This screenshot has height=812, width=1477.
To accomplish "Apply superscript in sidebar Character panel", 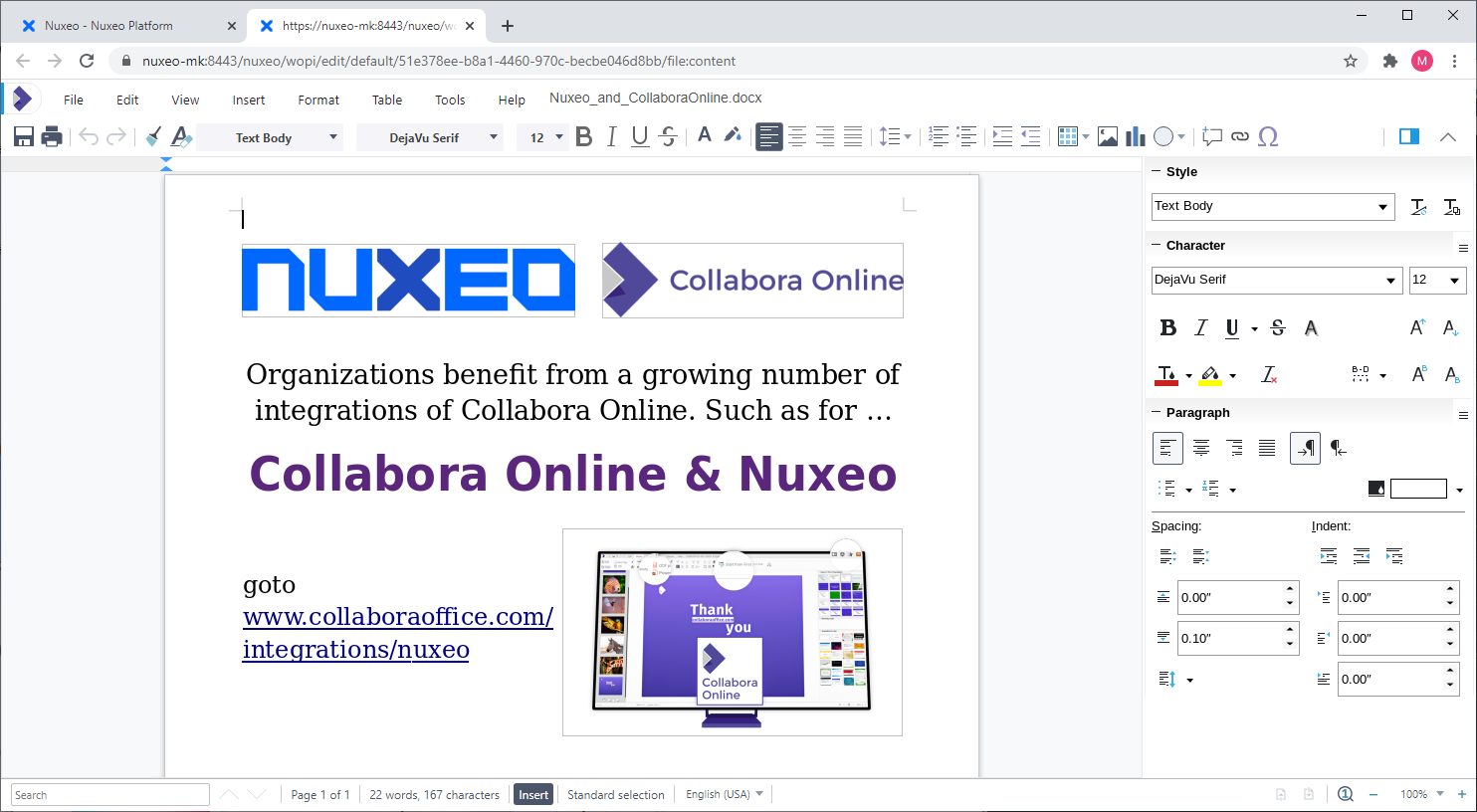I will click(1418, 374).
